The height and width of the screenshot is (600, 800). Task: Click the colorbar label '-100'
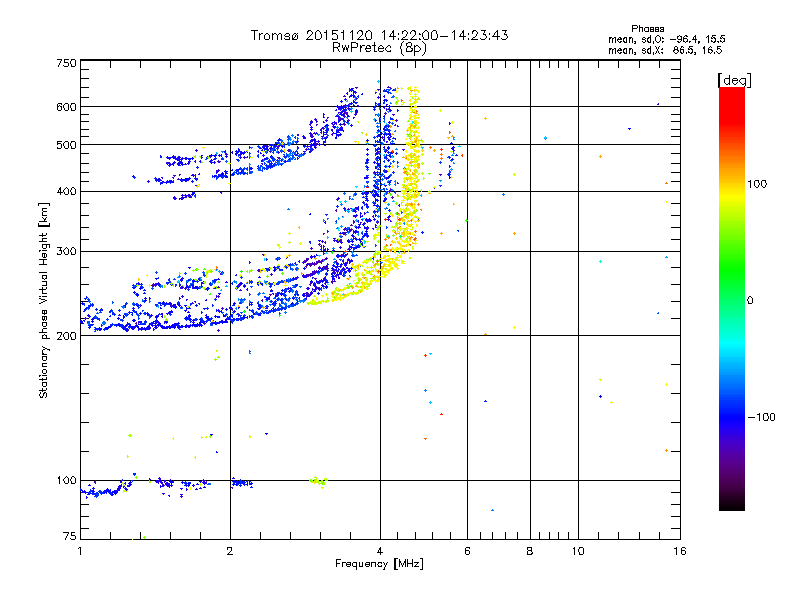(x=761, y=417)
